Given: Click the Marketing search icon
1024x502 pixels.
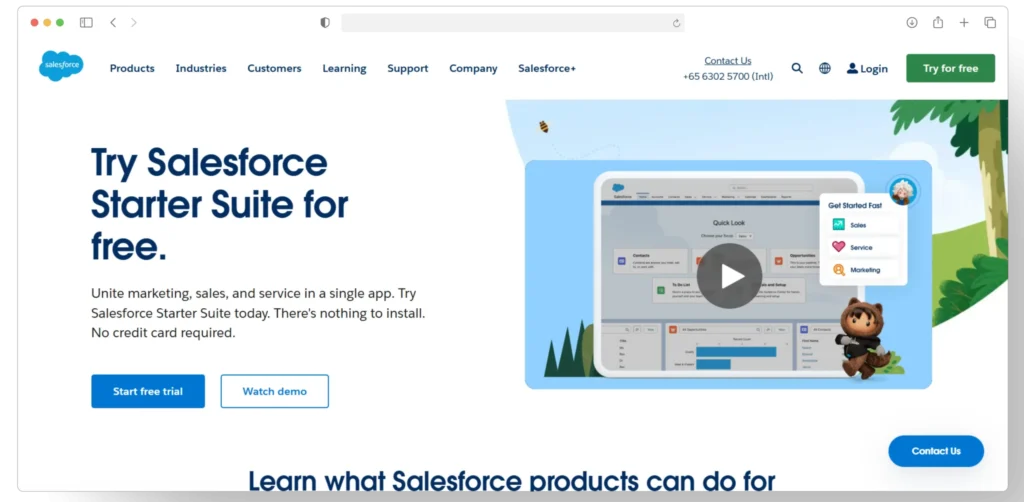Looking at the screenshot, I should (839, 270).
